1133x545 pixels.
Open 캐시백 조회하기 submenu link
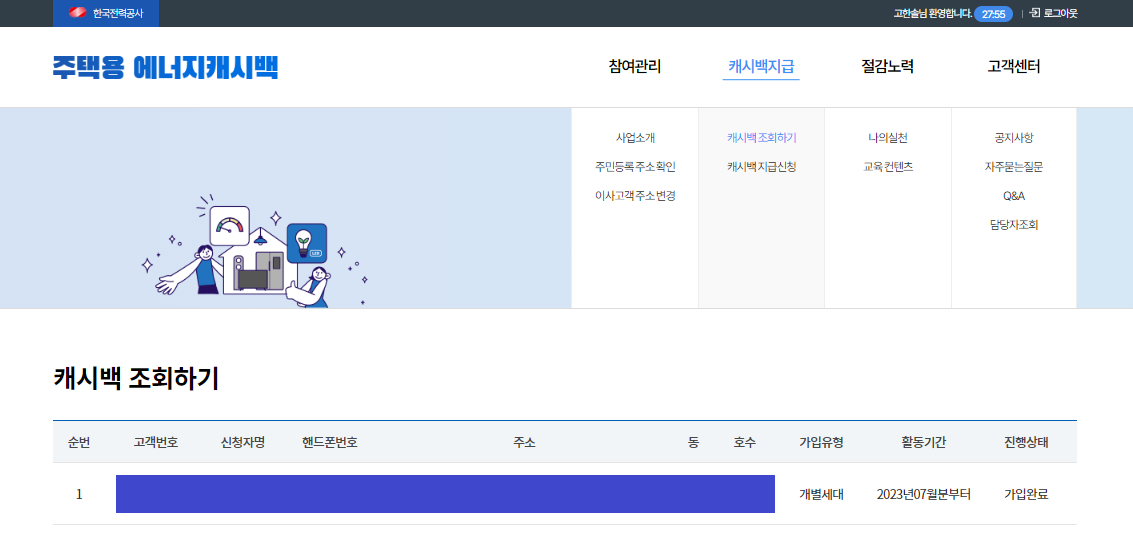(762, 137)
